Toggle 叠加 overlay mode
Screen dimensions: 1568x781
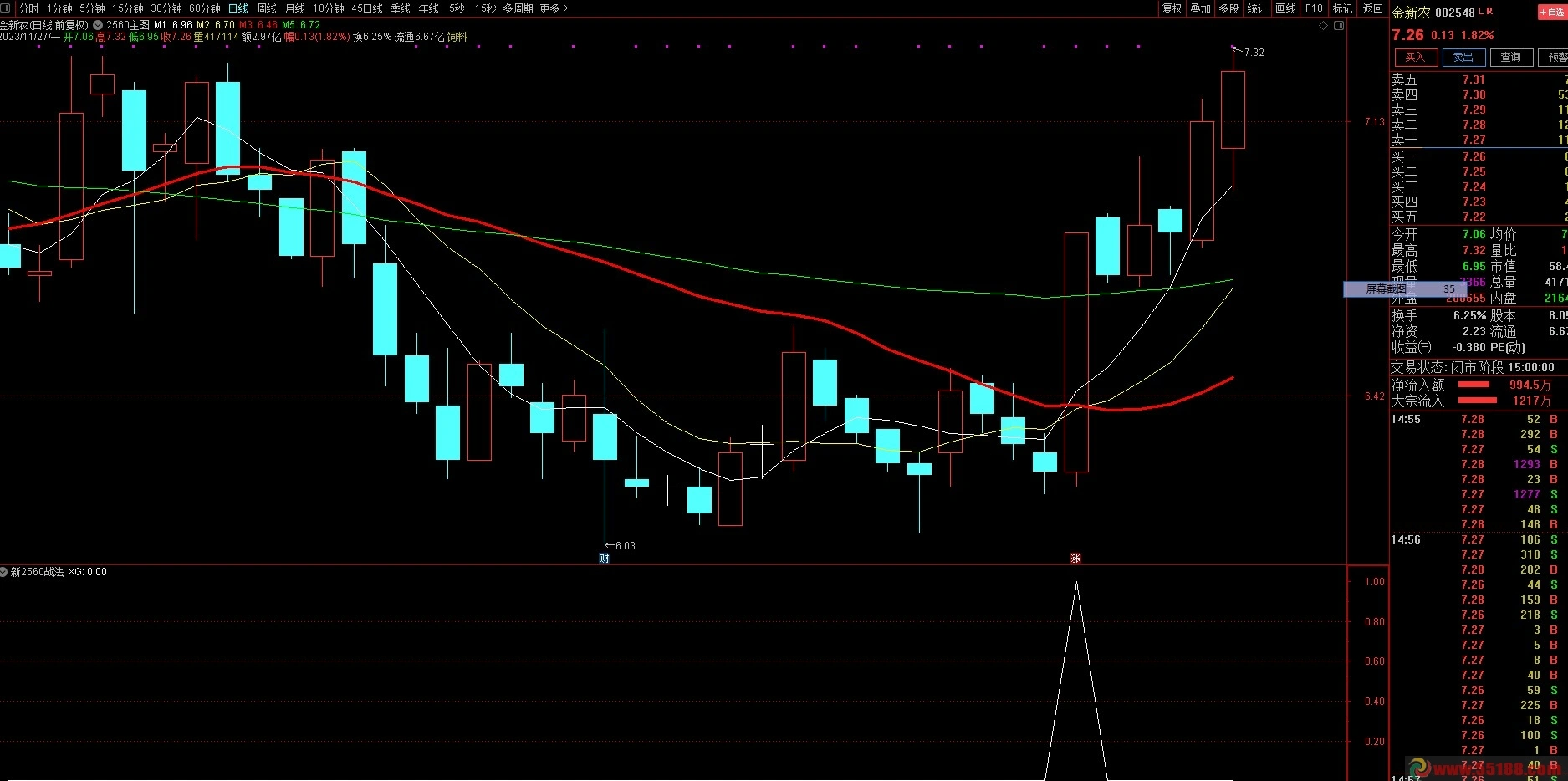click(1200, 8)
